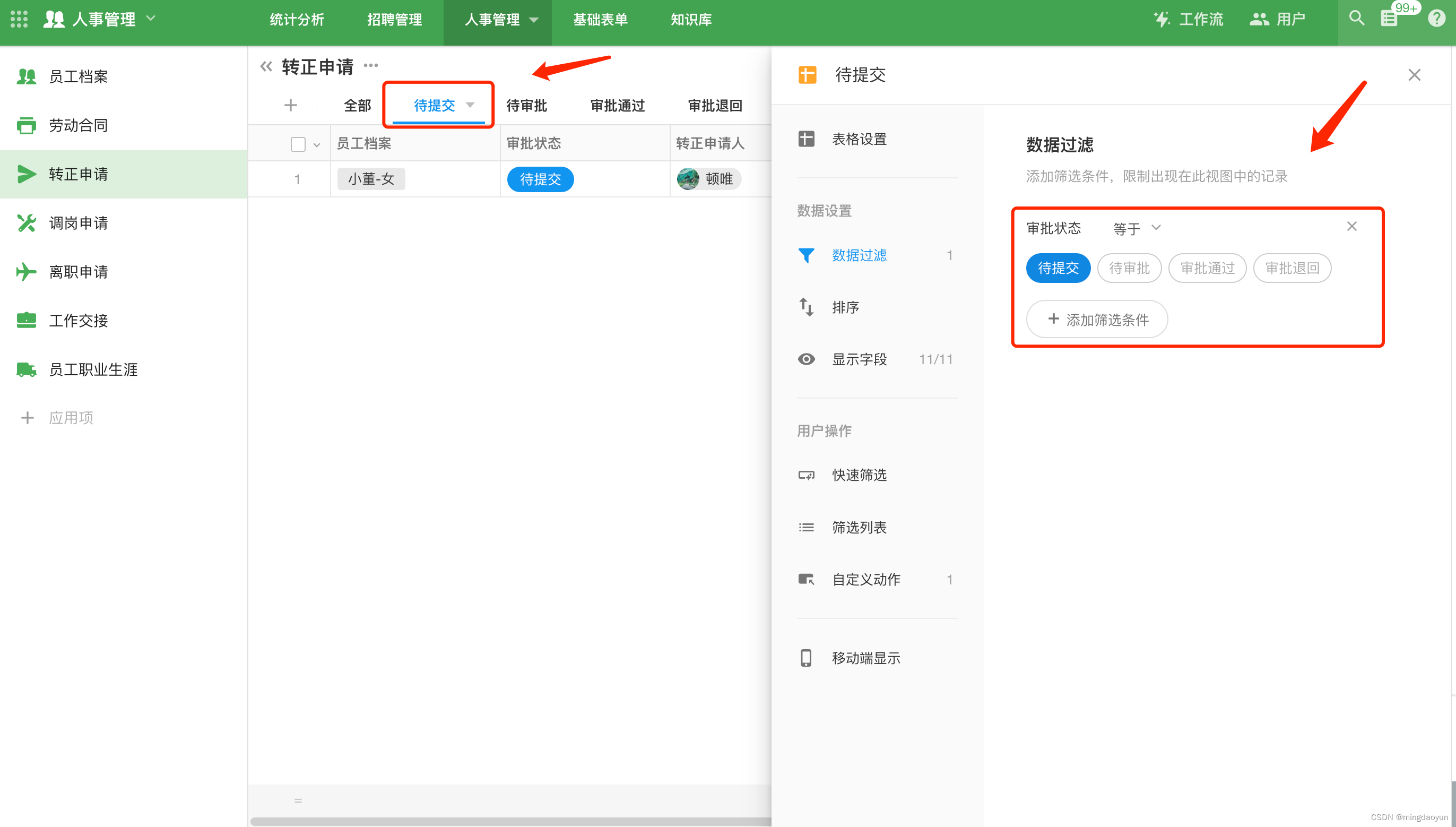This screenshot has width=1456, height=827.
Task: Open the 排序 sort settings
Action: click(x=845, y=307)
